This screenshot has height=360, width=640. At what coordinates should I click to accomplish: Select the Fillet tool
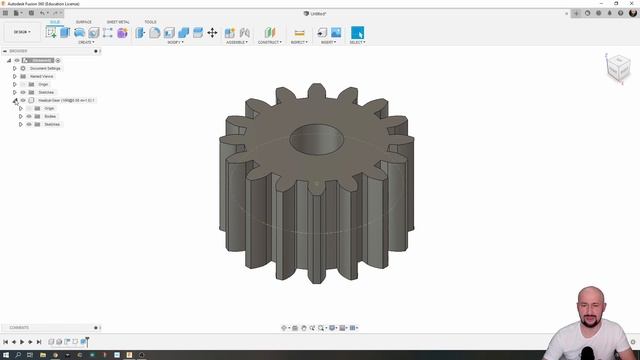pos(154,33)
